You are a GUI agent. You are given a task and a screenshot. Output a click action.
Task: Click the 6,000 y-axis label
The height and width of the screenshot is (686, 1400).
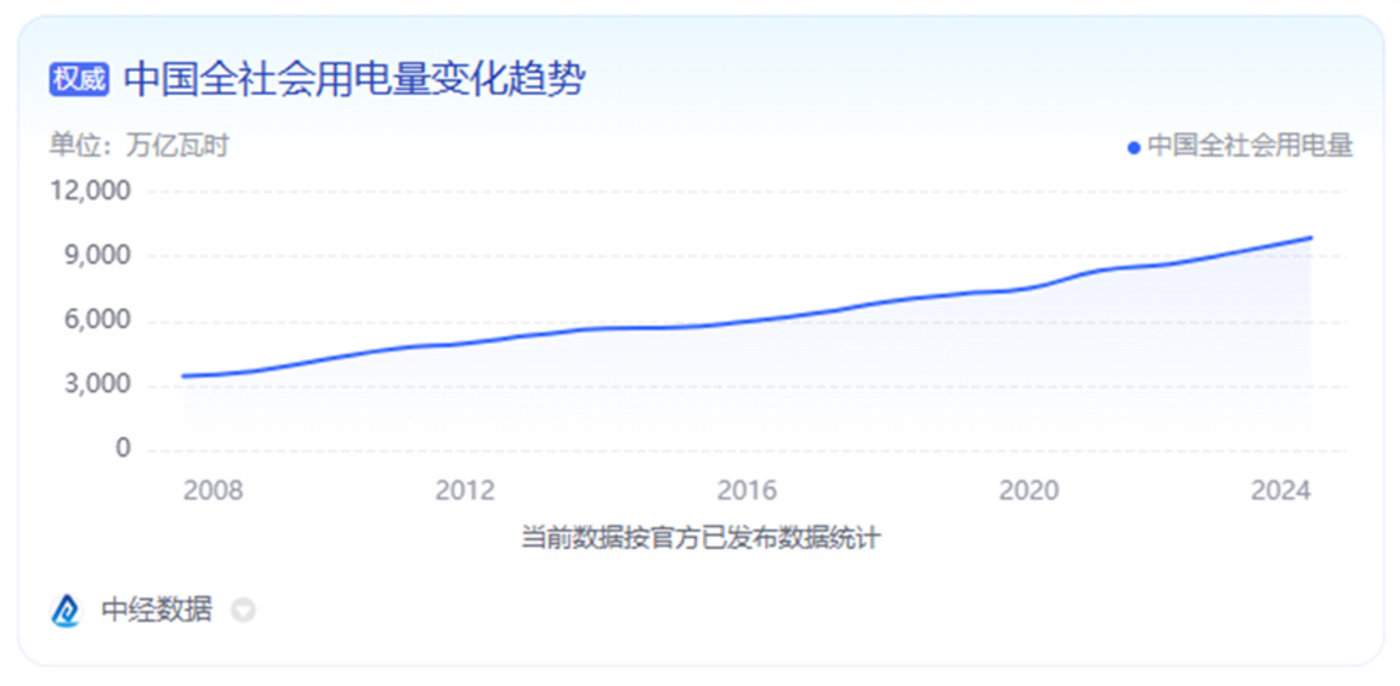[97, 320]
